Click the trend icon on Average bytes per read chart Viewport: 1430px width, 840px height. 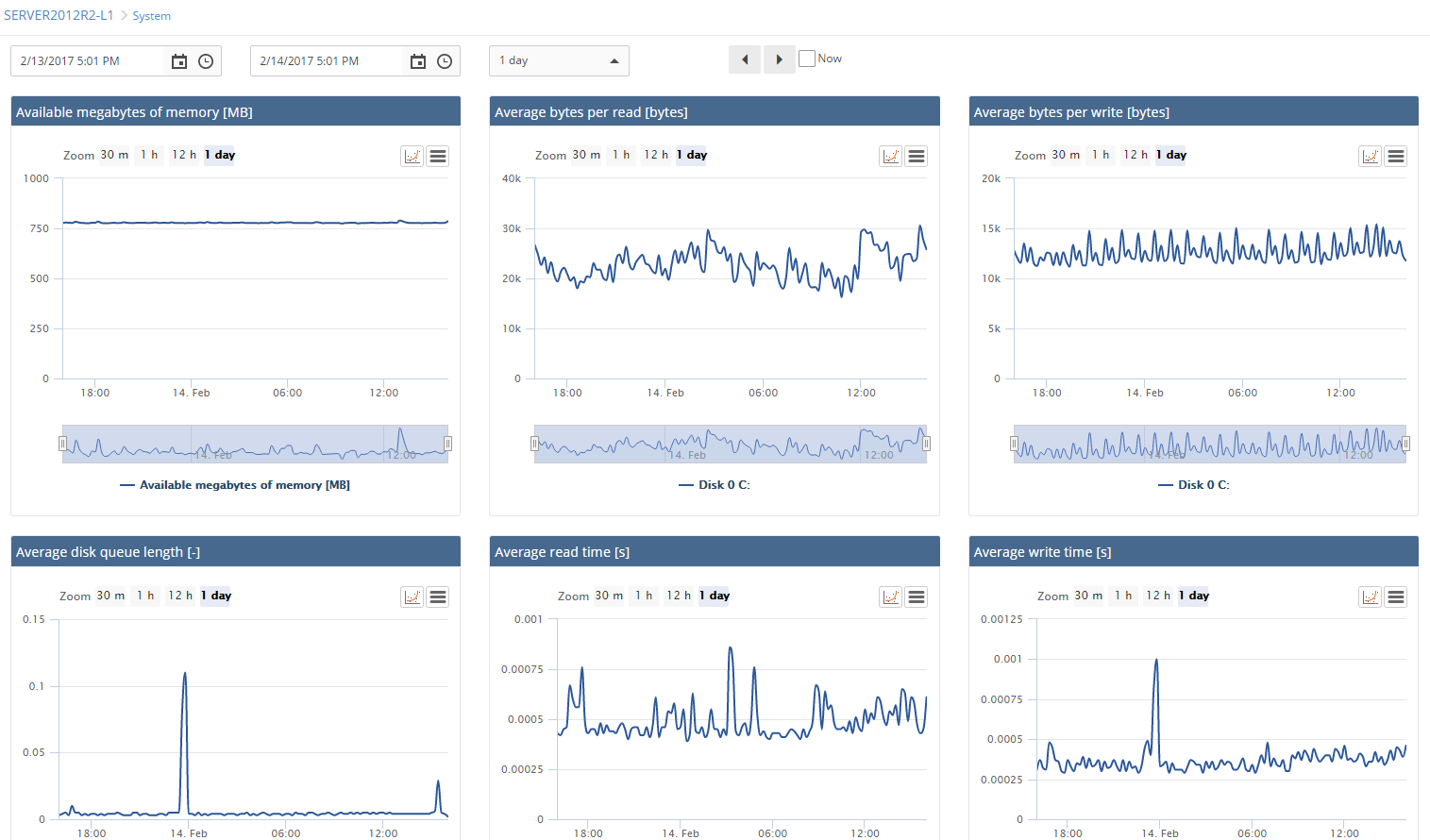890,156
